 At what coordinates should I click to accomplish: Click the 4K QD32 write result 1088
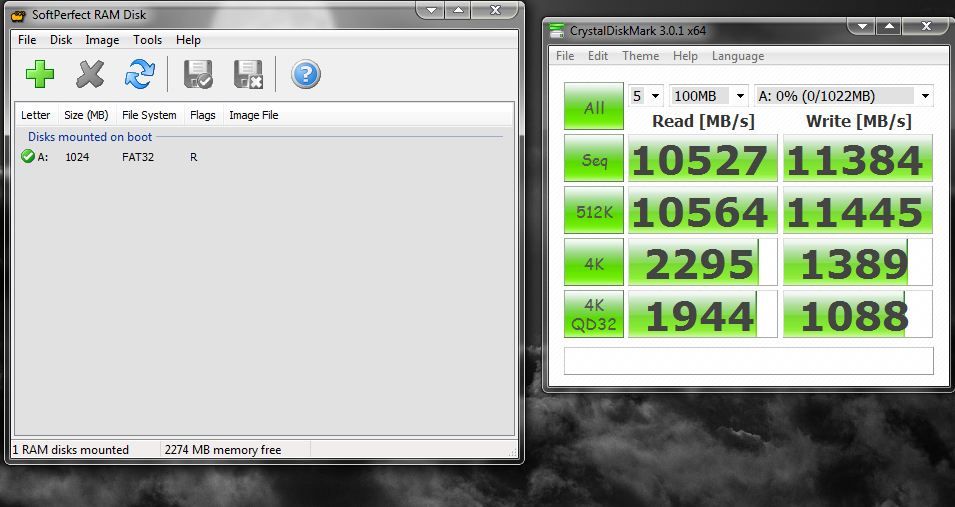pyautogui.click(x=858, y=314)
